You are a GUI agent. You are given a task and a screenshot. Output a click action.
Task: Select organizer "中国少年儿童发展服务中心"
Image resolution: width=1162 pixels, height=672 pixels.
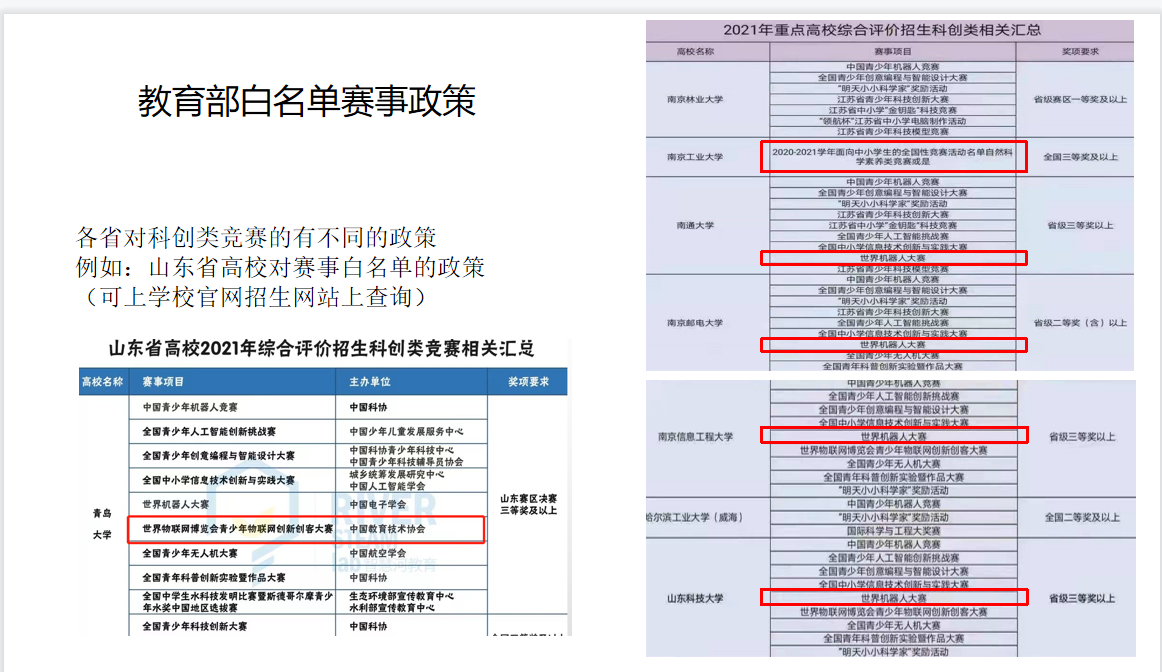pyautogui.click(x=406, y=431)
